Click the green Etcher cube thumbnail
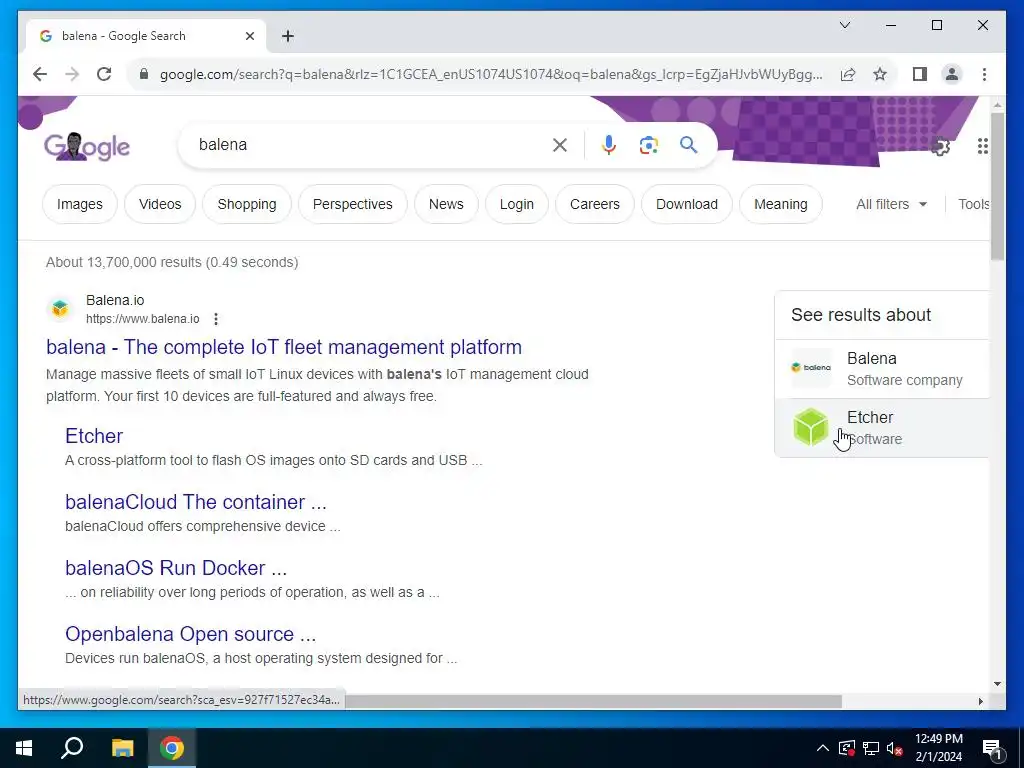 810,427
